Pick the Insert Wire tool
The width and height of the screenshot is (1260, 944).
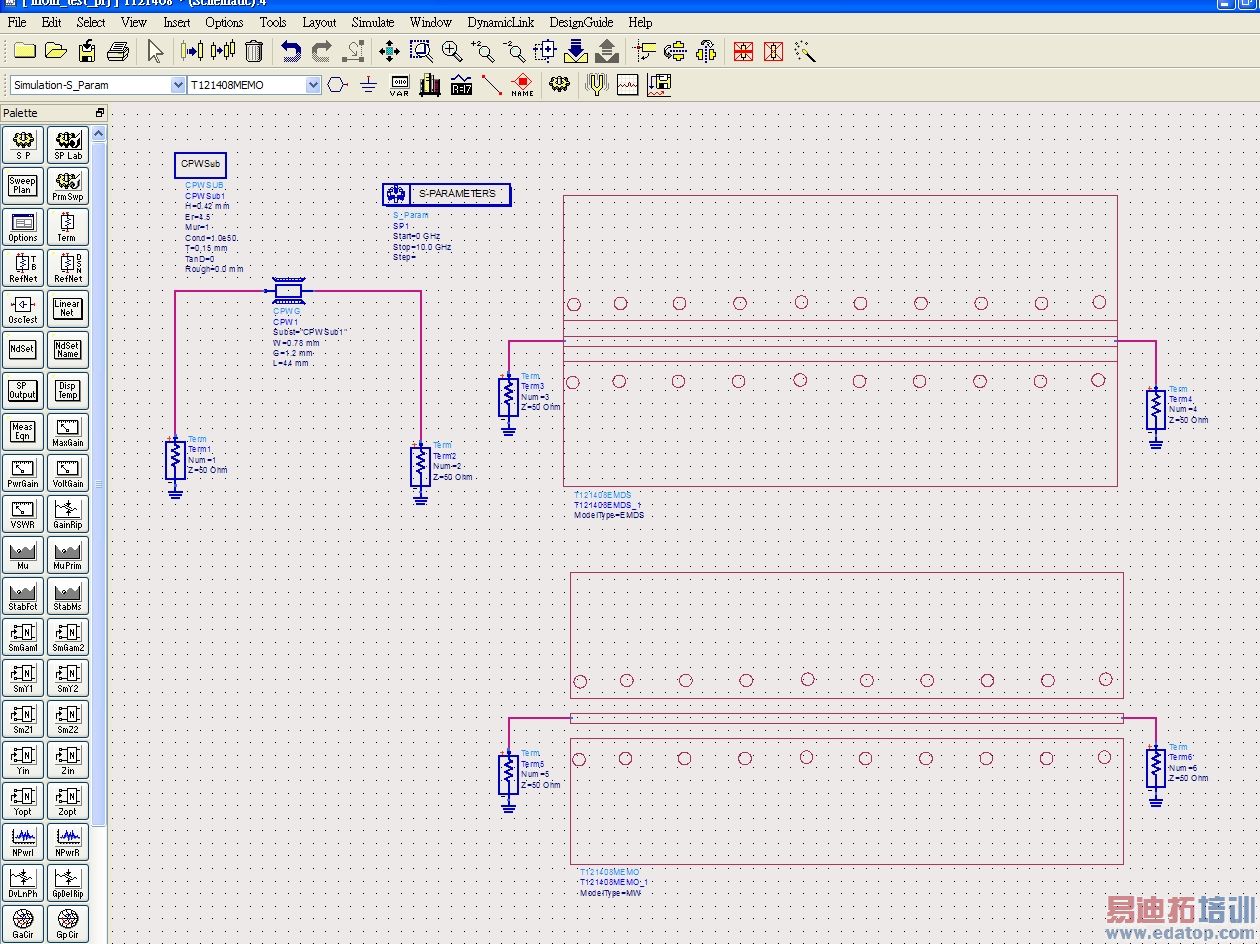click(x=491, y=85)
